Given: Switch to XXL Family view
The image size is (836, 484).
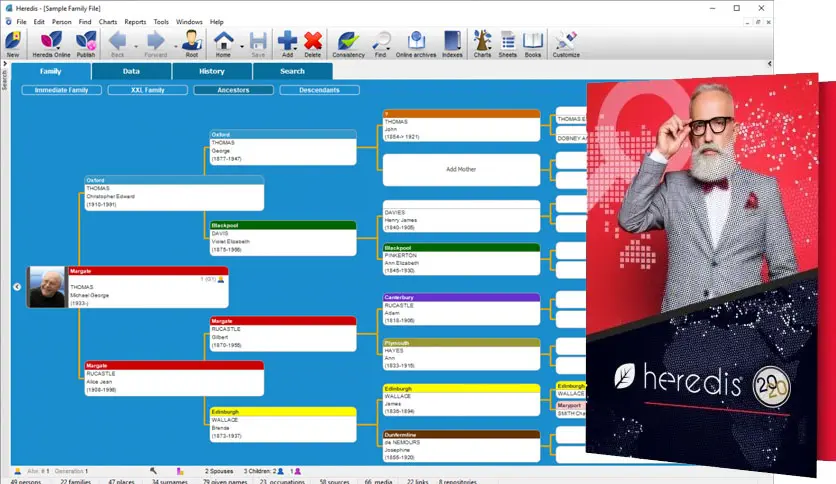Looking at the screenshot, I should pyautogui.click(x=149, y=90).
